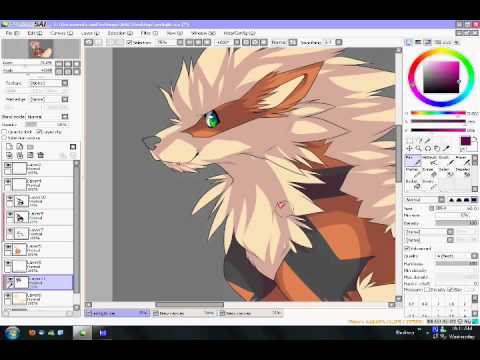Open the Window menu

coord(203,33)
